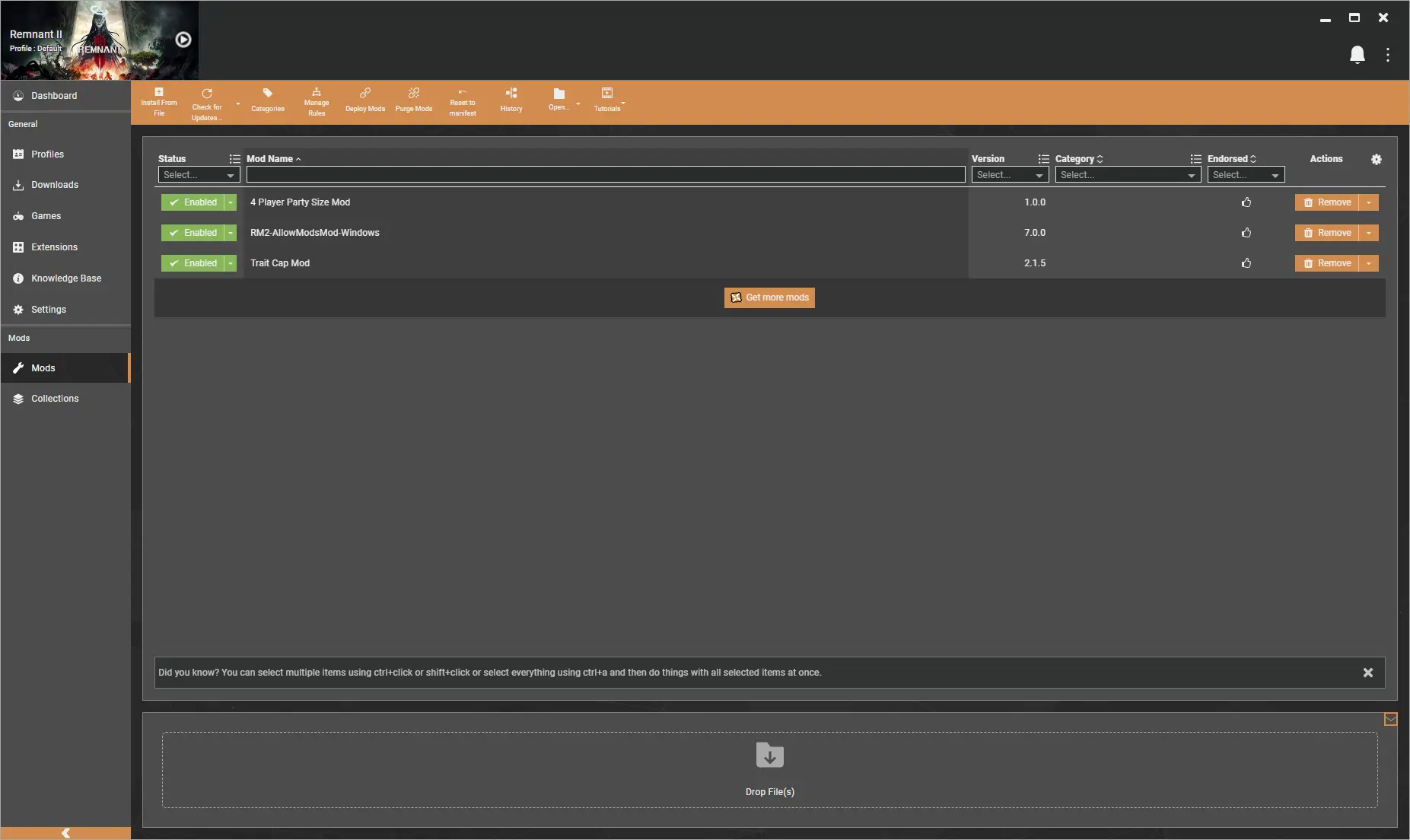Remove Trait Cap Mod

tap(1327, 263)
